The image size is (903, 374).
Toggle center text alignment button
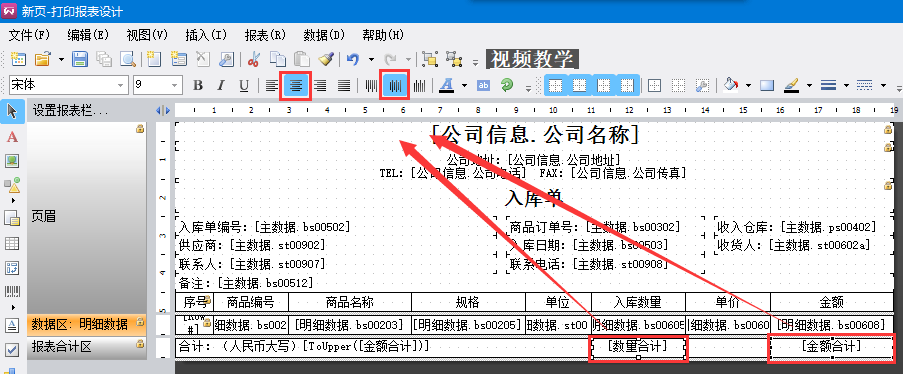pos(296,85)
